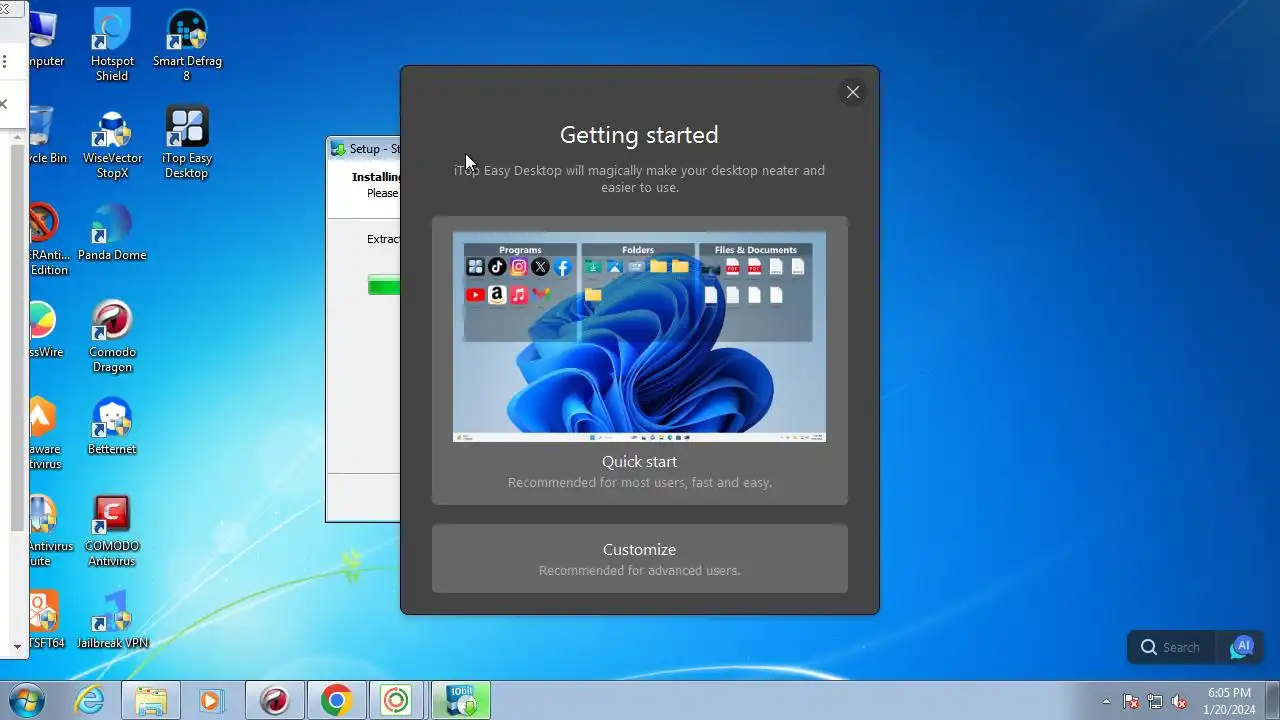The height and width of the screenshot is (720, 1280).
Task: Choose the Customize option for advanced users
Action: click(x=639, y=559)
